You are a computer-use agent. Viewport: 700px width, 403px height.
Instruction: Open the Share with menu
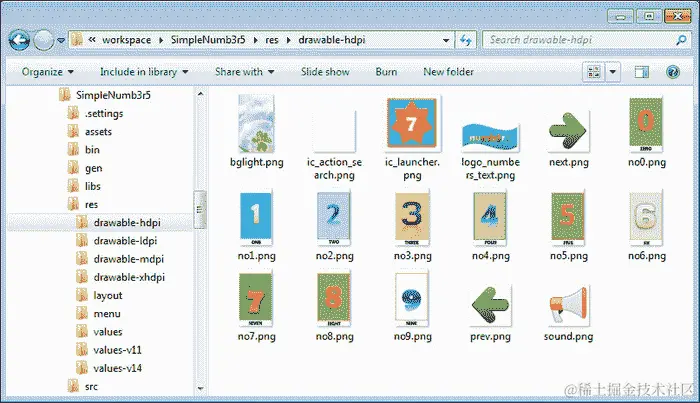coord(244,72)
